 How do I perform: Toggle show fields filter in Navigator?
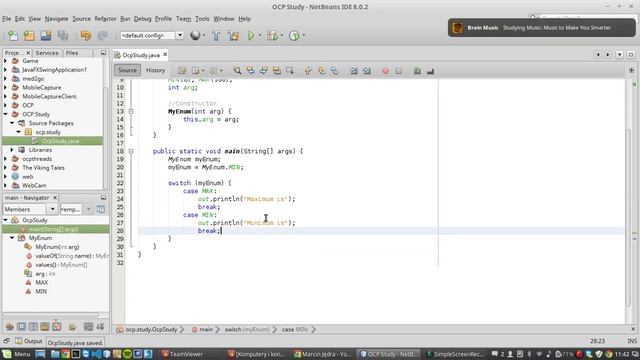22,327
